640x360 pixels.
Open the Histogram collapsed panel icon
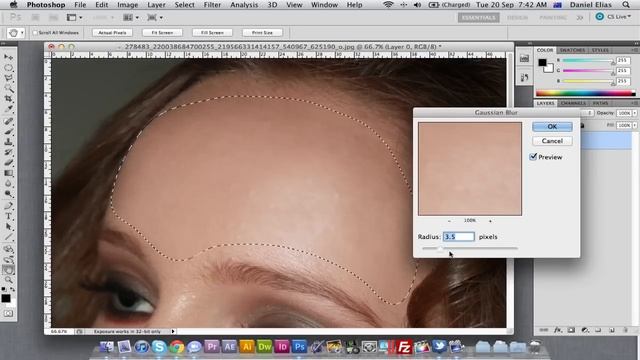pyautogui.click(x=524, y=59)
